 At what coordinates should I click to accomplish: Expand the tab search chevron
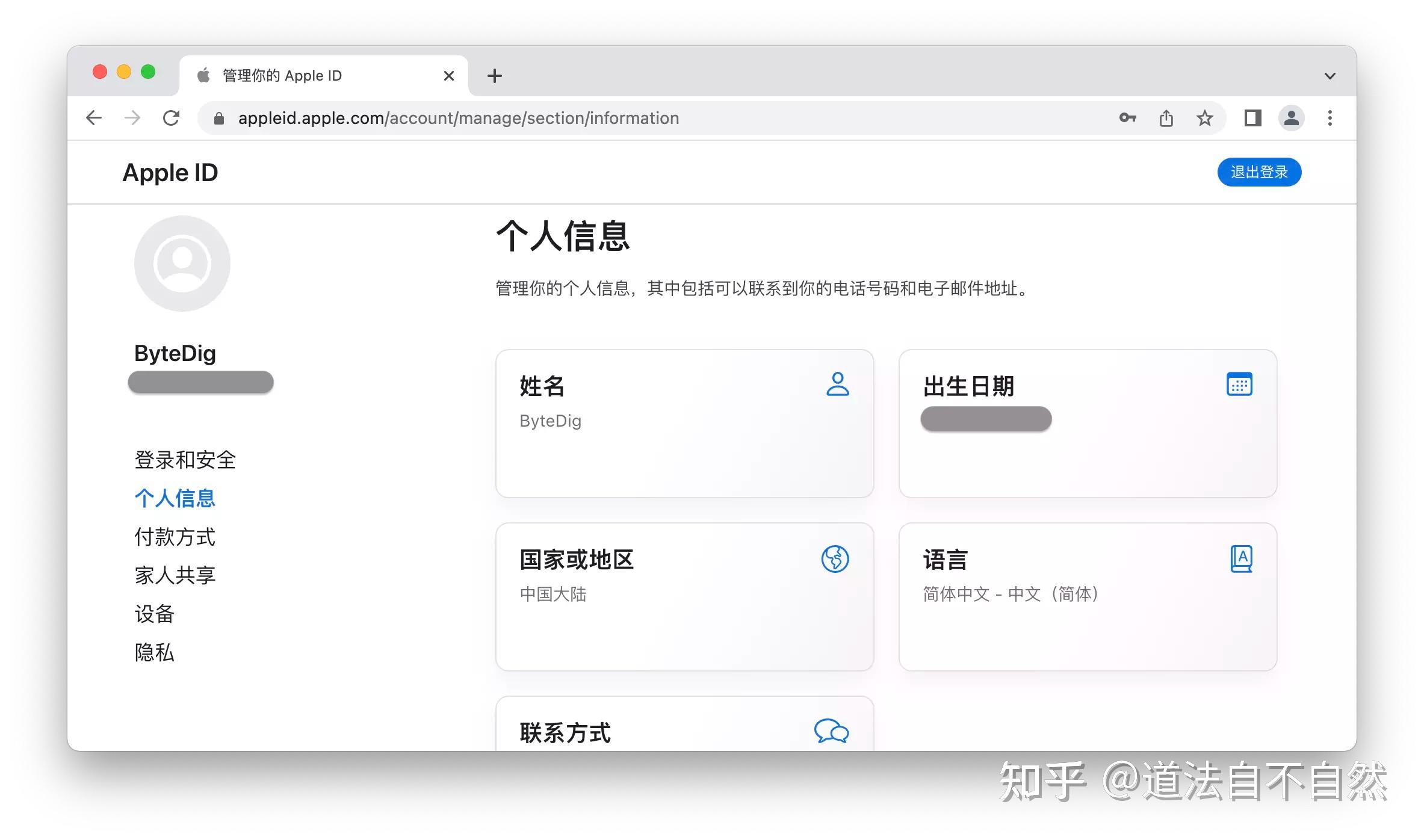tap(1330, 76)
